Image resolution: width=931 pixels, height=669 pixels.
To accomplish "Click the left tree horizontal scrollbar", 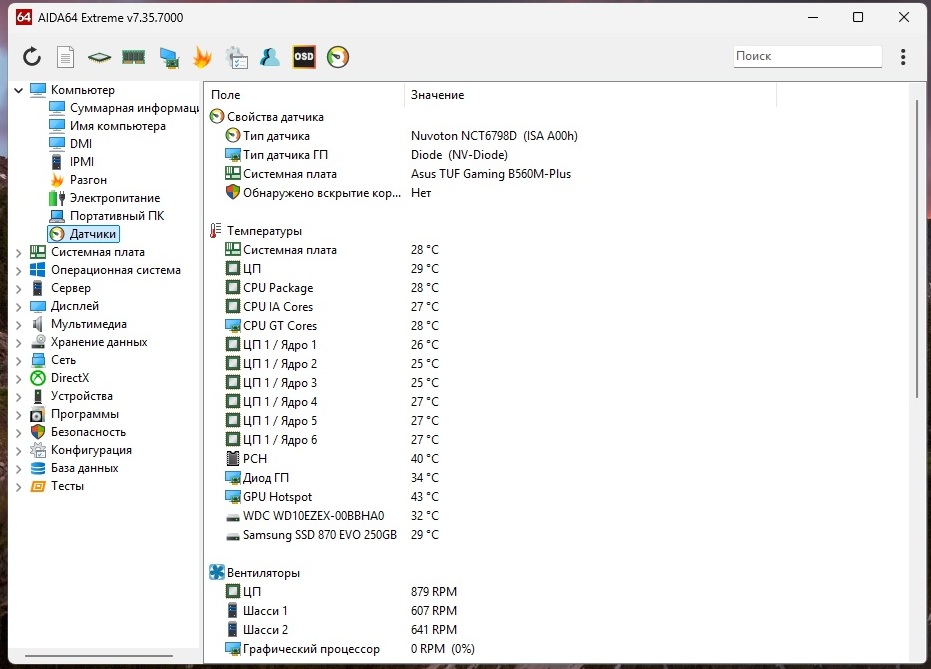I will point(99,656).
